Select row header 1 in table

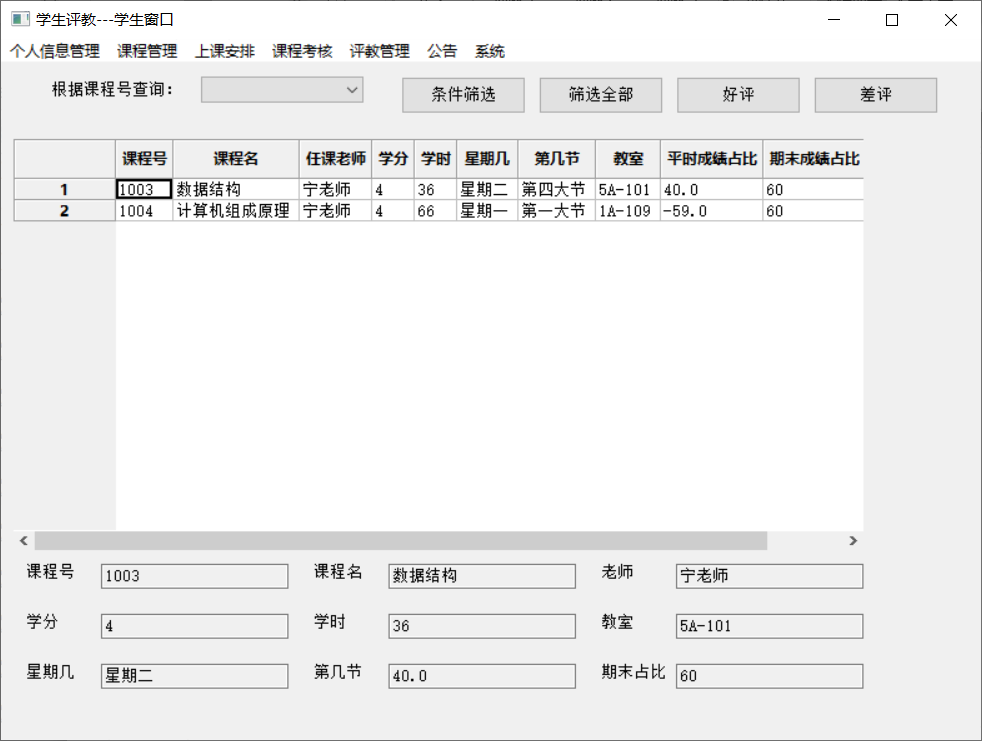(x=65, y=189)
